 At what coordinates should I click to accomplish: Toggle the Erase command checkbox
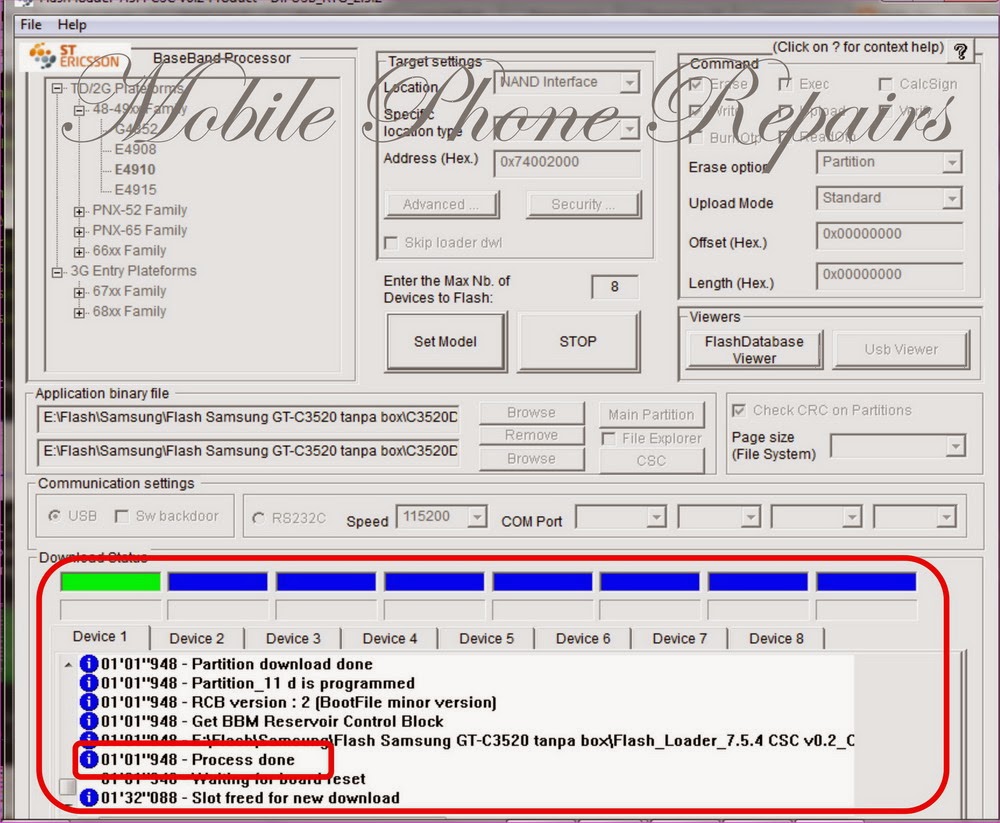696,84
